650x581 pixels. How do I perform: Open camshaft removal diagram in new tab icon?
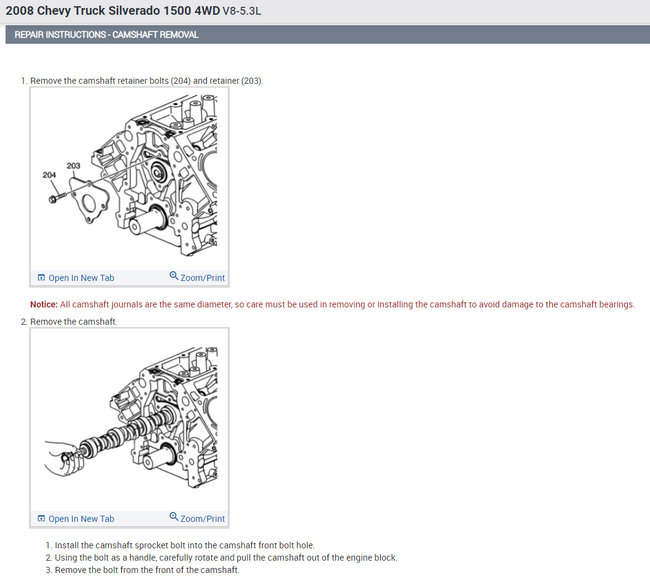(41, 518)
